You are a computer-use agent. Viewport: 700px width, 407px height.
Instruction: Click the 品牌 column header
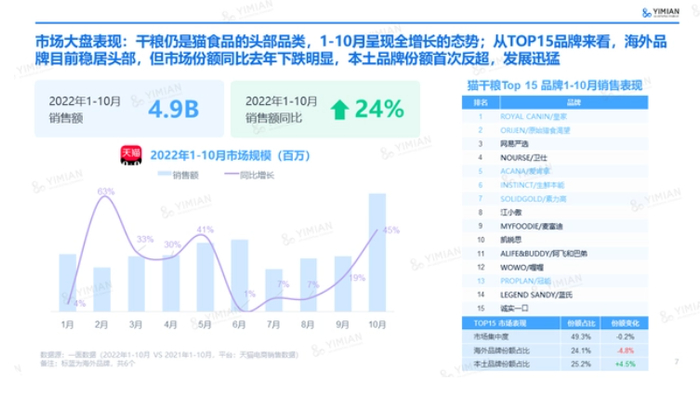point(574,103)
